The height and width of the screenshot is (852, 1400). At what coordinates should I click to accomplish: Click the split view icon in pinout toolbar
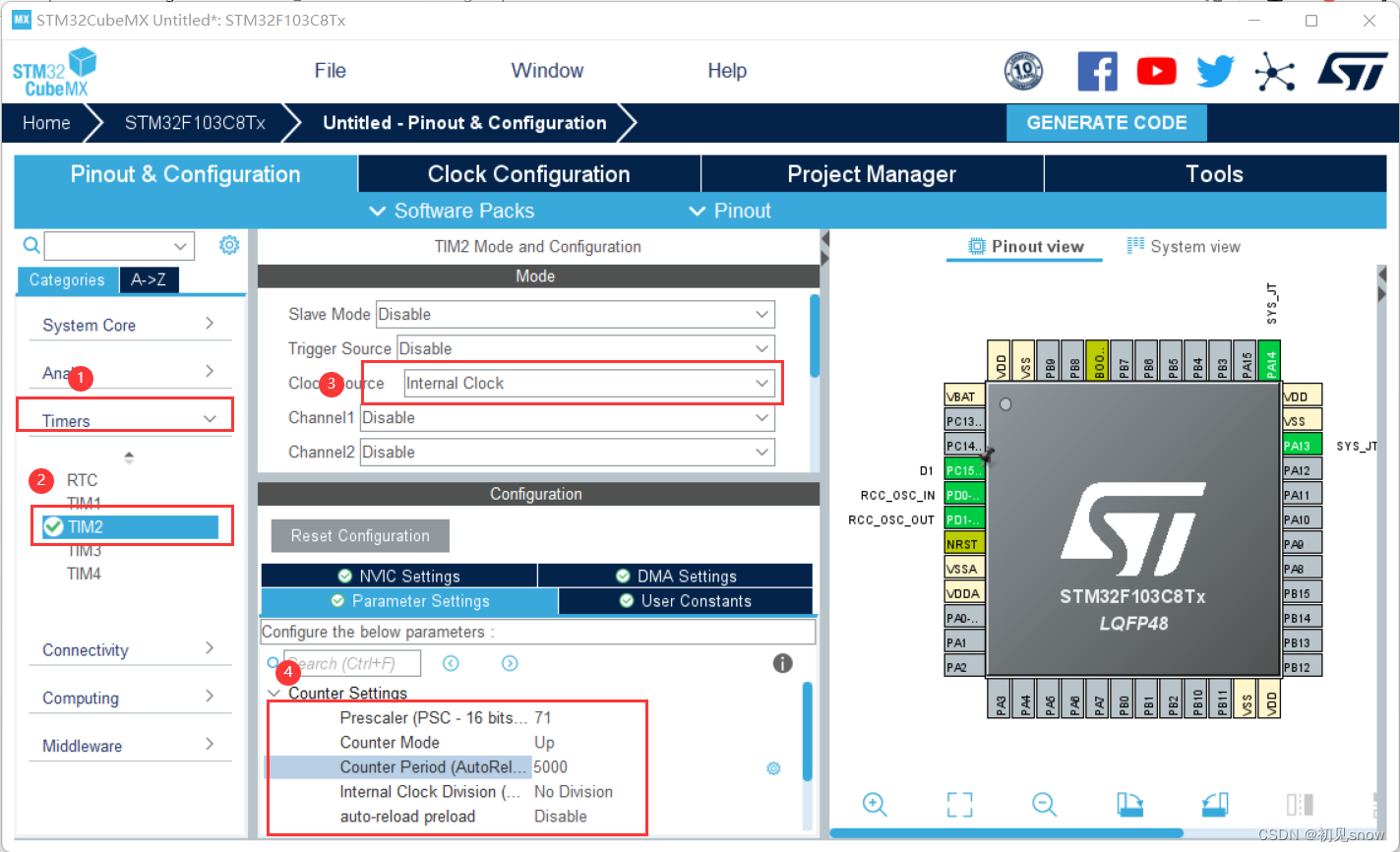click(1300, 804)
